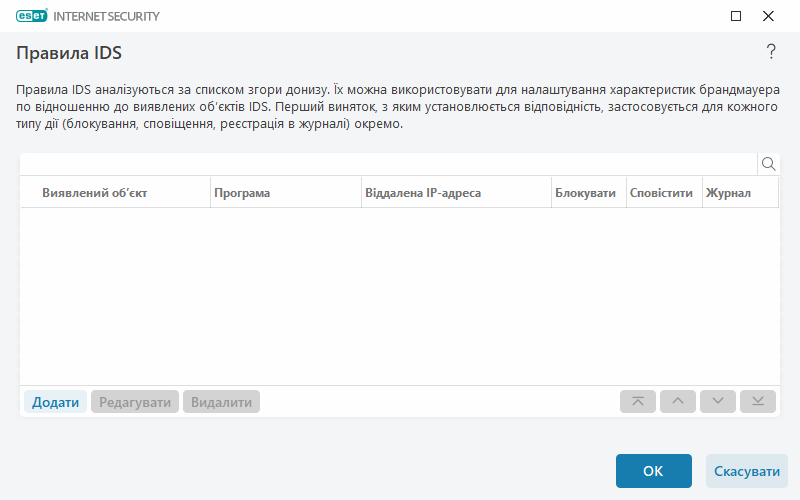The image size is (800, 500).
Task: Sort by Програма column header
Action: [286, 193]
